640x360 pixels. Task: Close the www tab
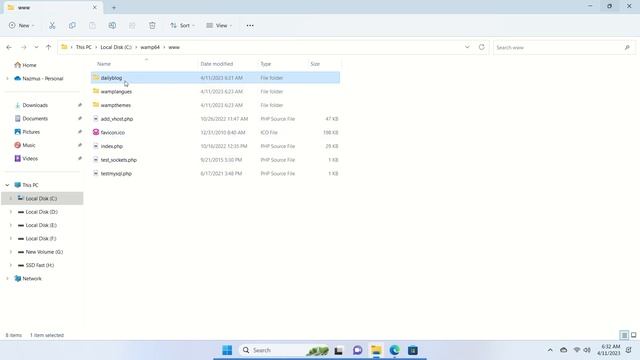point(95,7)
